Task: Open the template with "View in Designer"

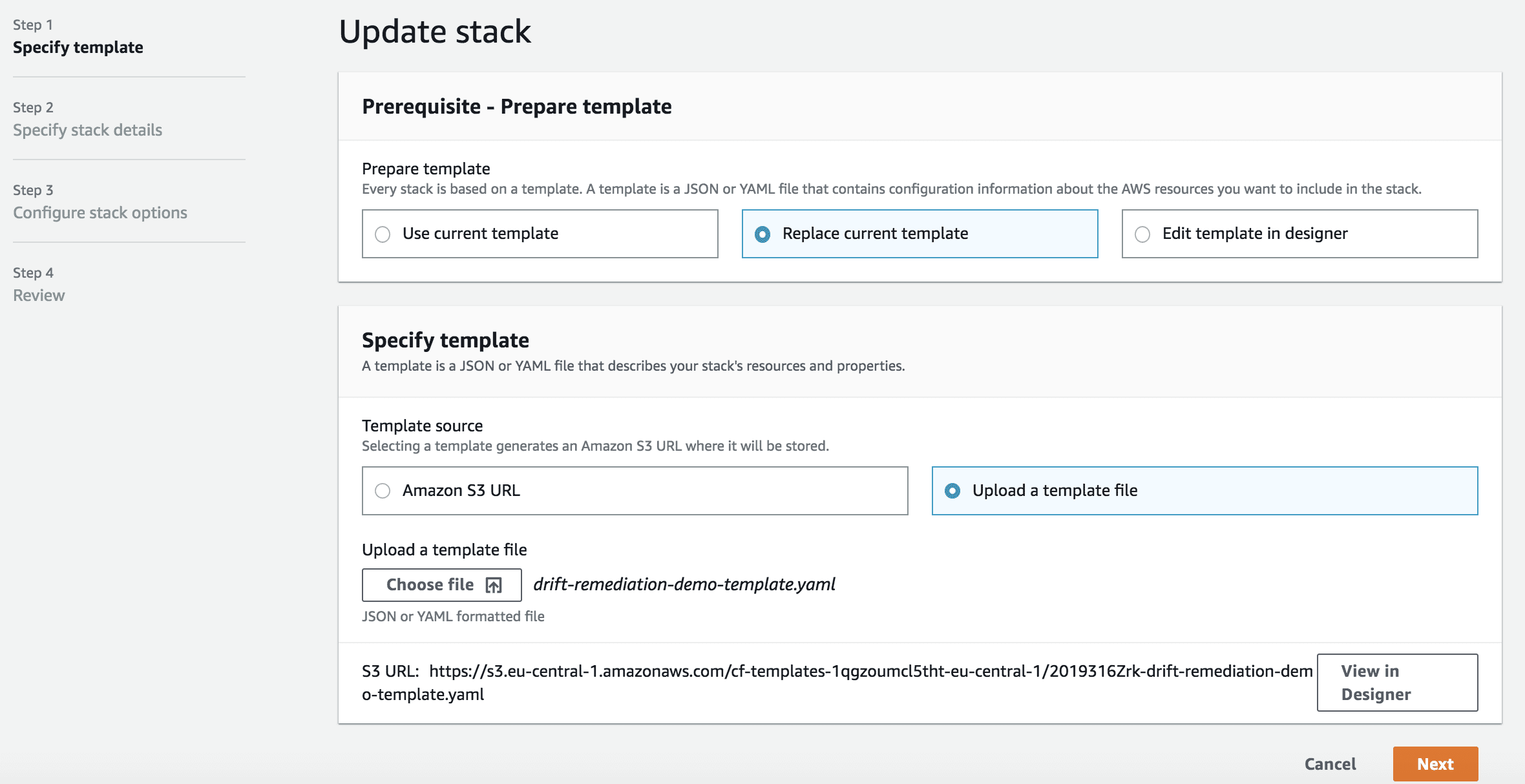Action: pos(1396,682)
